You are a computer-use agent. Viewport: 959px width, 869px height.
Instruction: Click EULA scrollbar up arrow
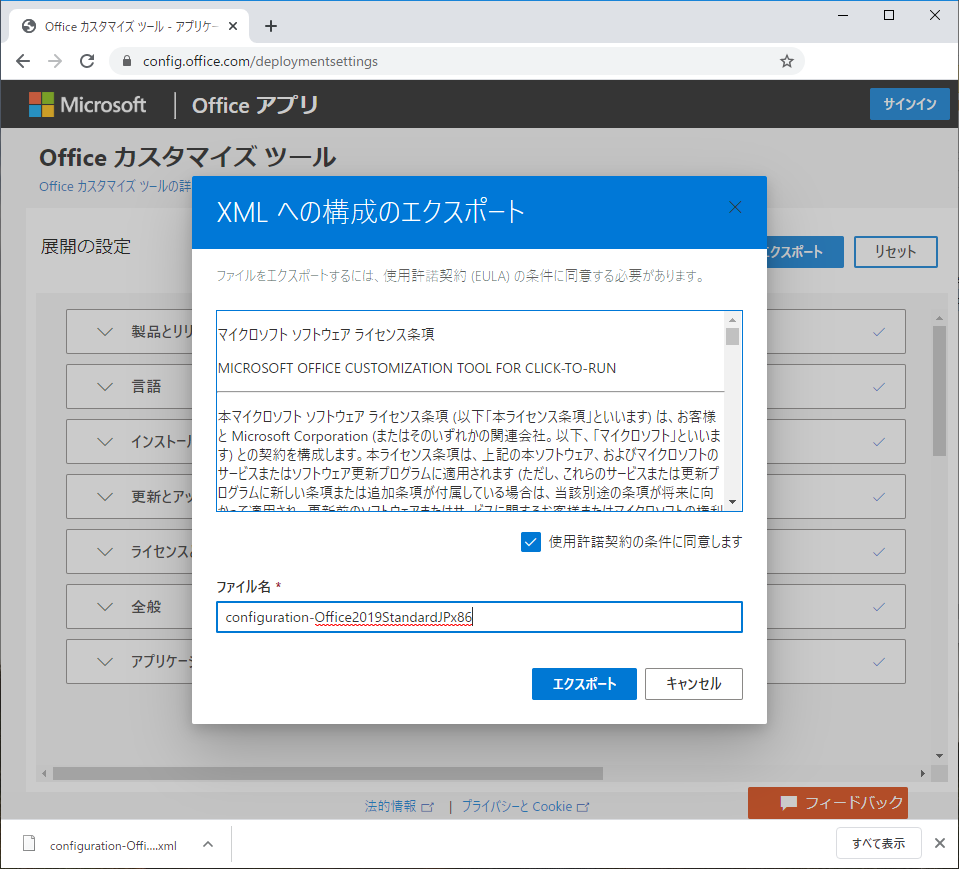[x=732, y=319]
